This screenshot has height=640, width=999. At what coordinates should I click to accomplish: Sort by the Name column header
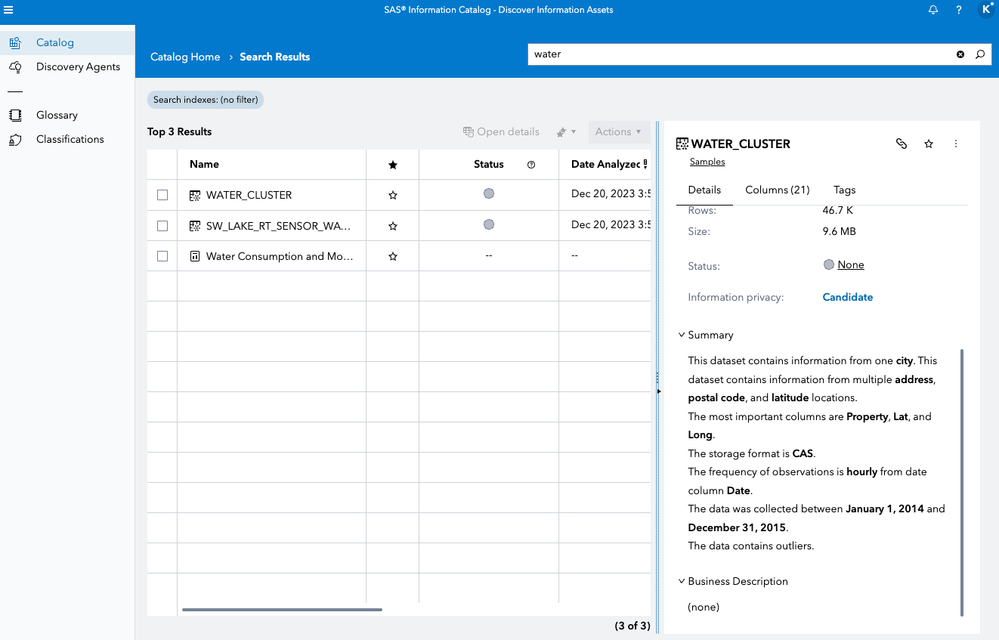tap(271, 164)
